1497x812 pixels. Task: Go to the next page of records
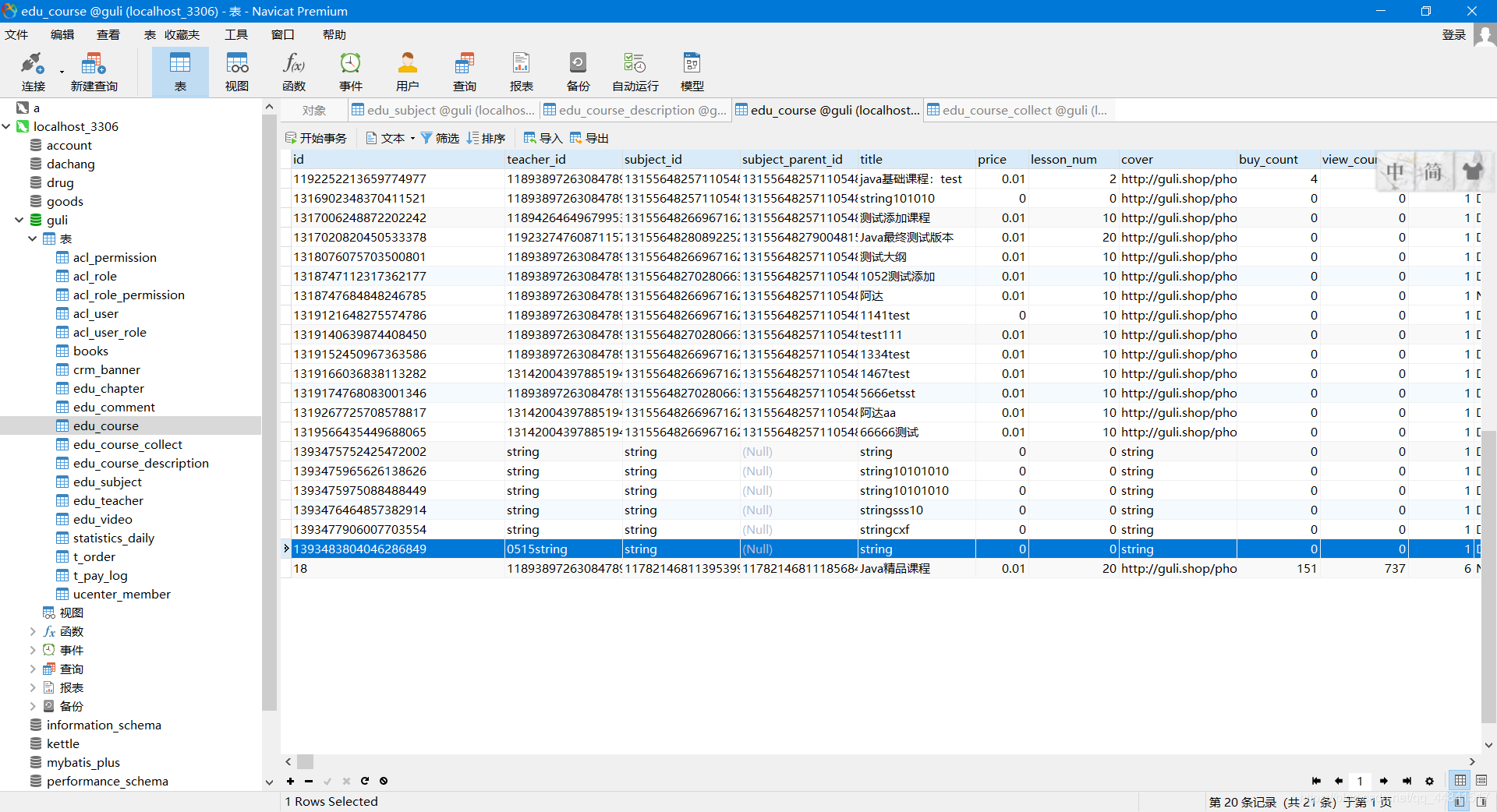(1384, 781)
